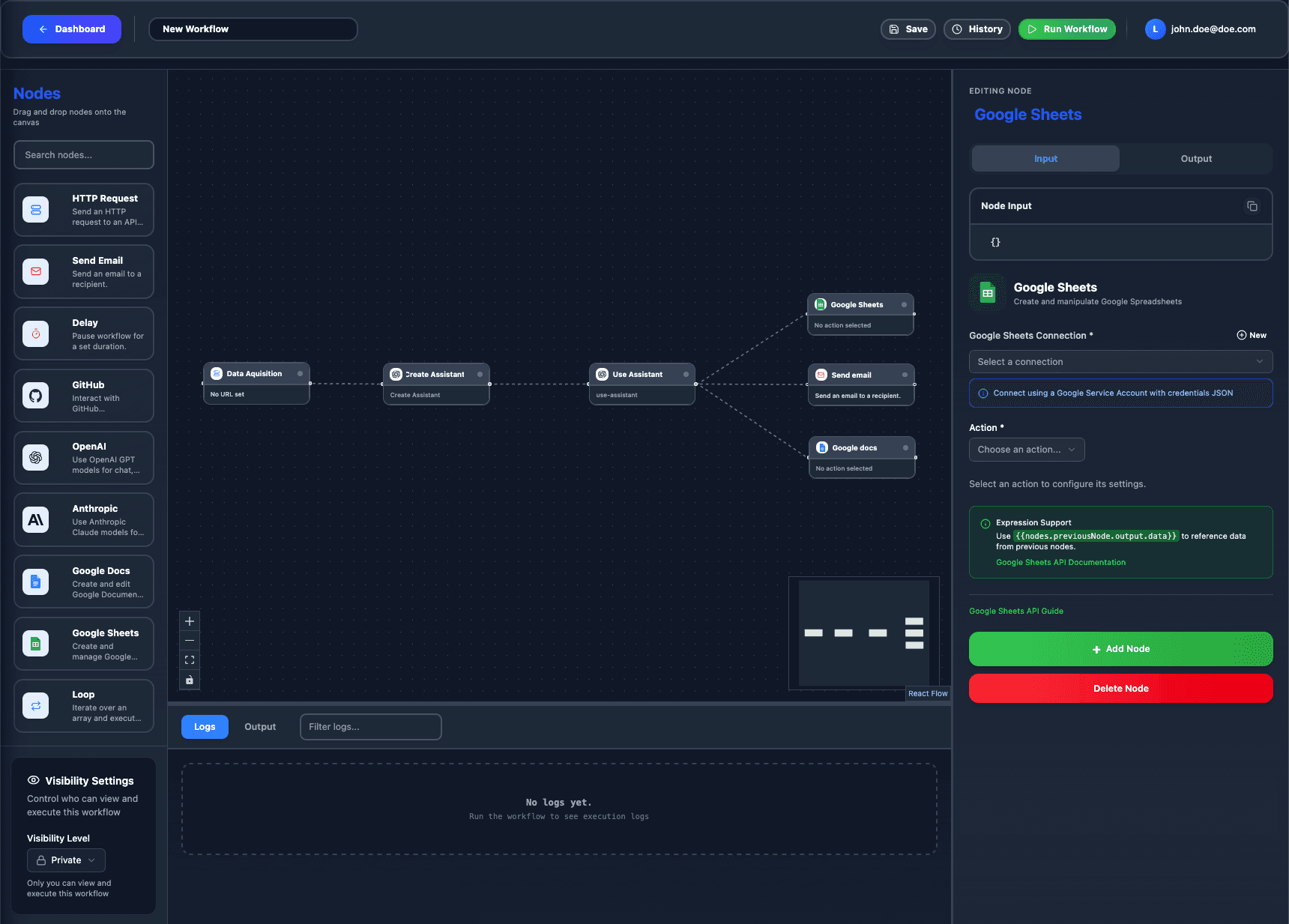Expand the Select a connection dropdown
This screenshot has height=924, width=1289.
pyautogui.click(x=1120, y=362)
